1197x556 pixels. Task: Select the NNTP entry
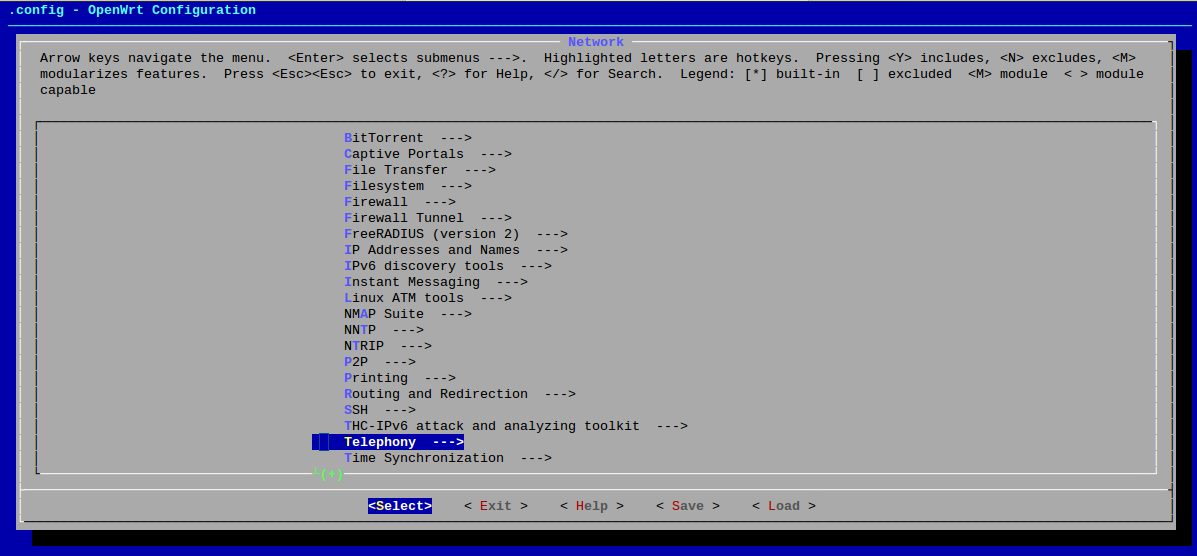[x=384, y=331]
